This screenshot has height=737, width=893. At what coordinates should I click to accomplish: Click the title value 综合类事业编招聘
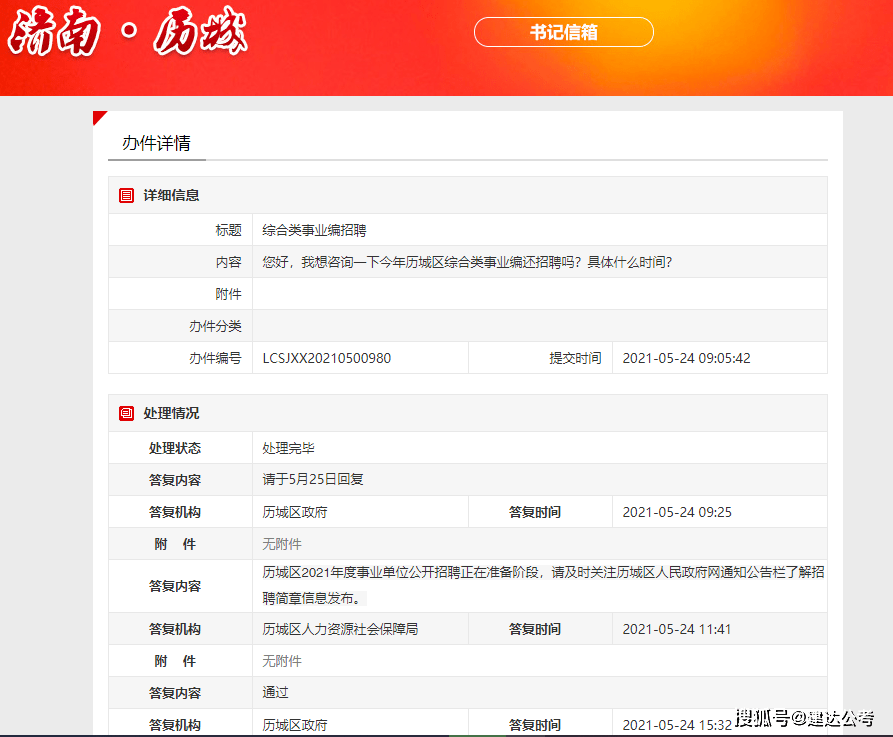[x=314, y=230]
